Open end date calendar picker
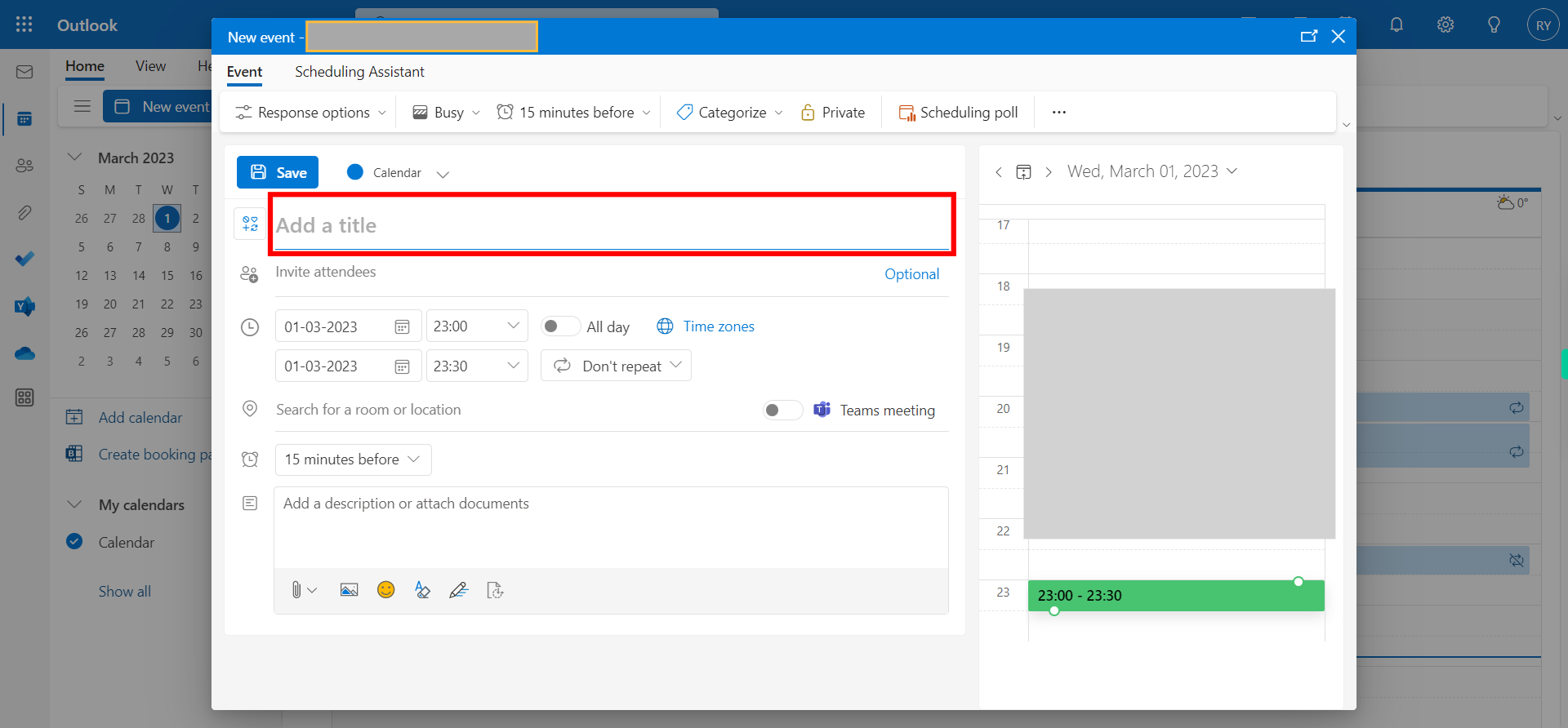 402,366
